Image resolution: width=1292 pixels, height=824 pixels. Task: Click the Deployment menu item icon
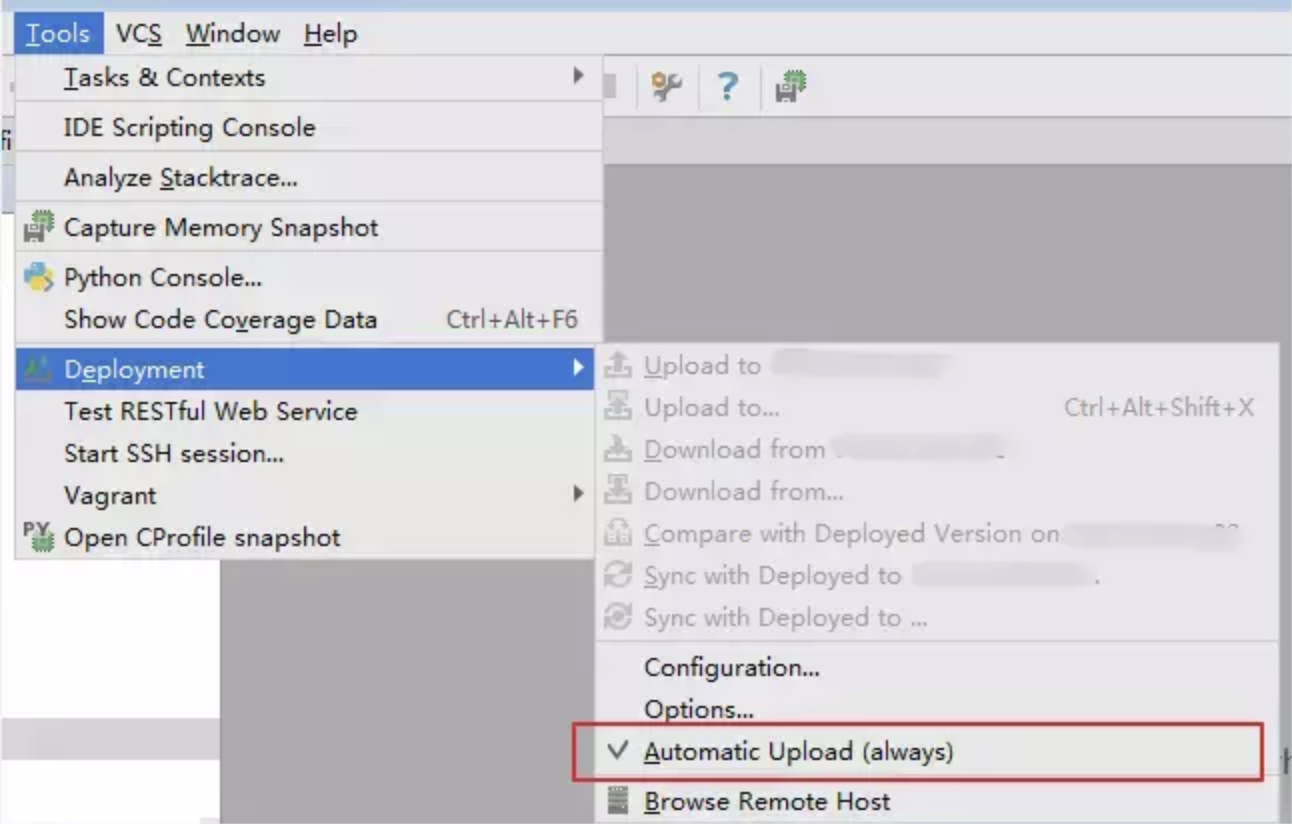pyautogui.click(x=39, y=369)
